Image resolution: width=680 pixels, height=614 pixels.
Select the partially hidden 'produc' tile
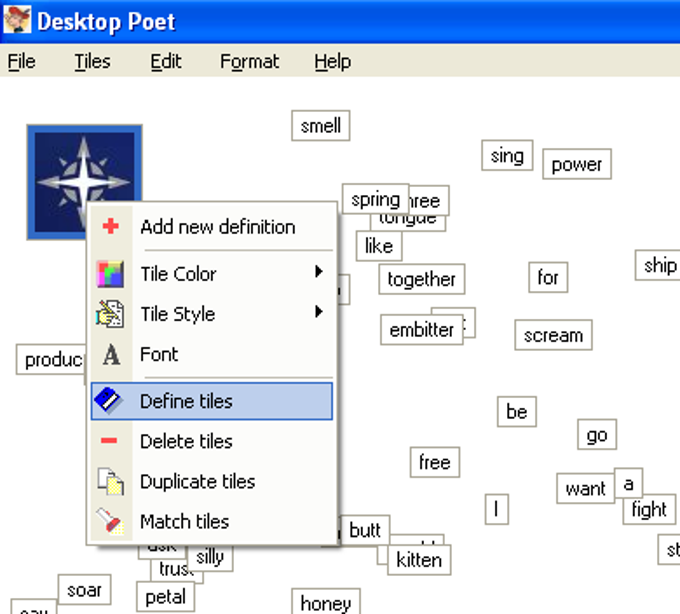pyautogui.click(x=51, y=359)
